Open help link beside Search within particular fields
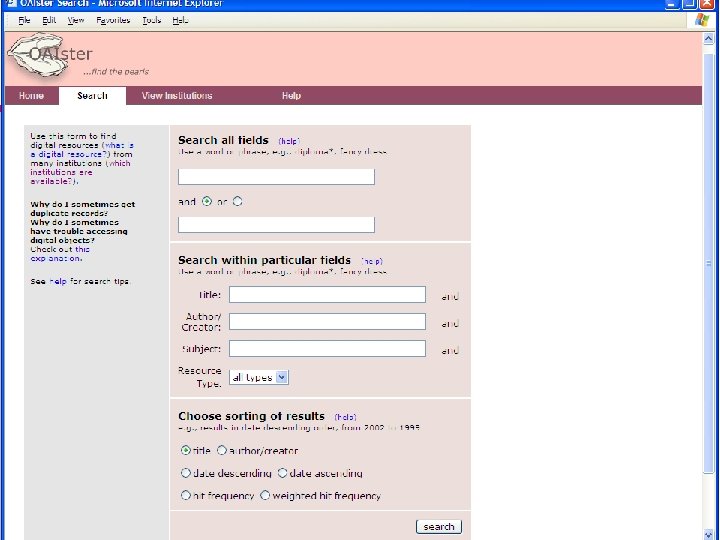 372,261
